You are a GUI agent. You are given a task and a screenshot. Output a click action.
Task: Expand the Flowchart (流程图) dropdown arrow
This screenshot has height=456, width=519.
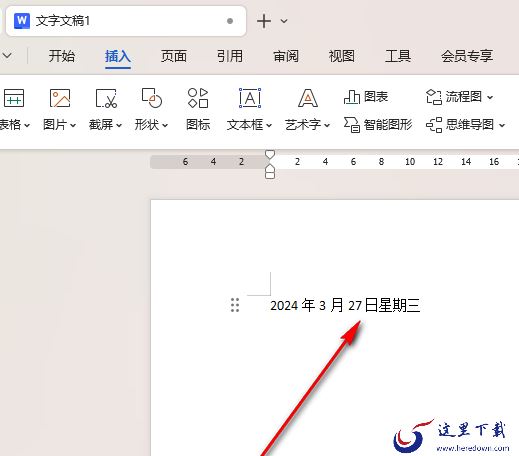coord(490,97)
